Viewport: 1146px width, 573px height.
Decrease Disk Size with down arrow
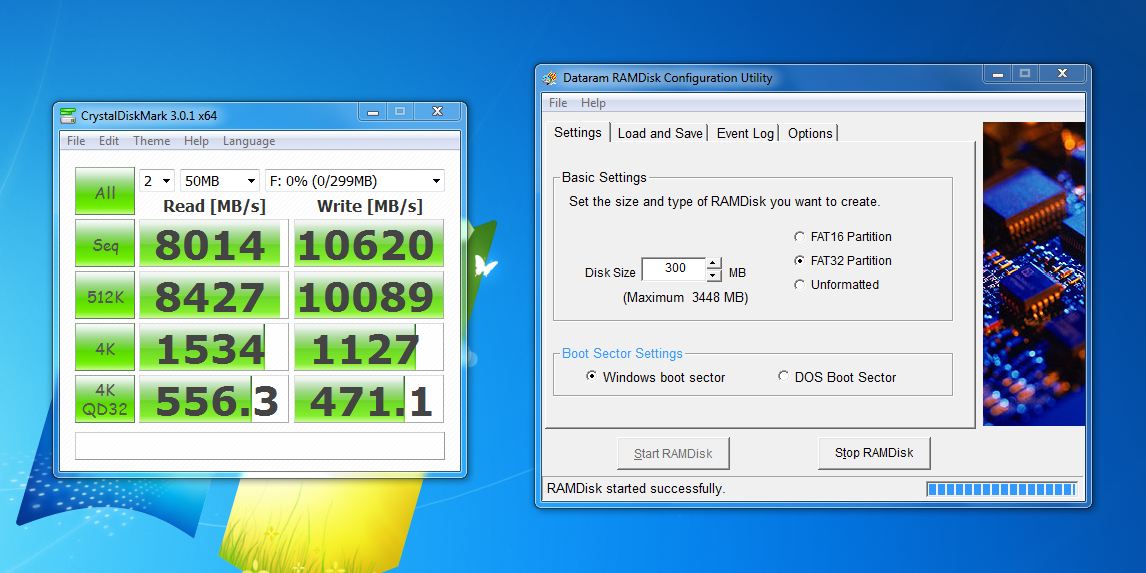[714, 276]
